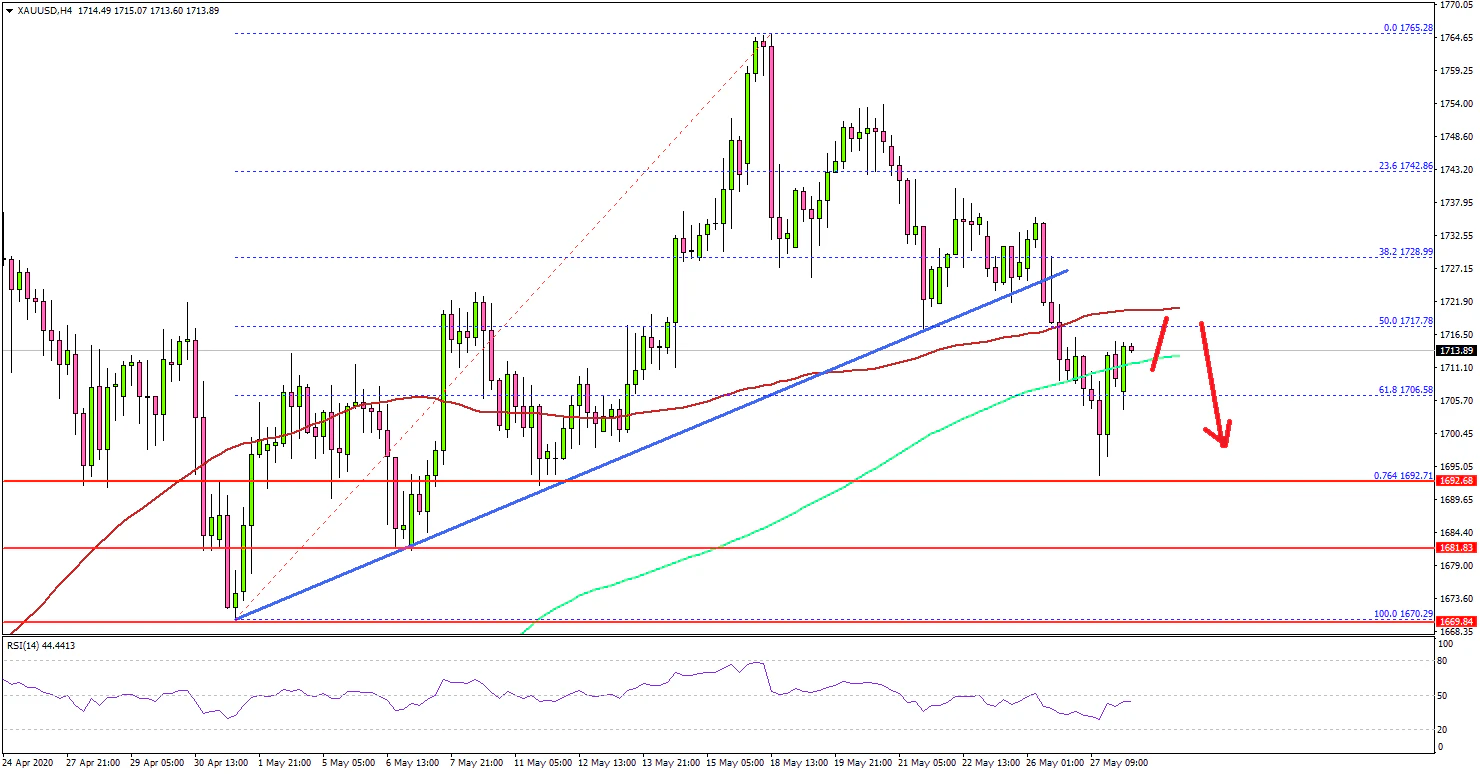The height and width of the screenshot is (774, 1480).
Task: Click the RSI(14) indicator label
Action: pyautogui.click(x=40, y=646)
